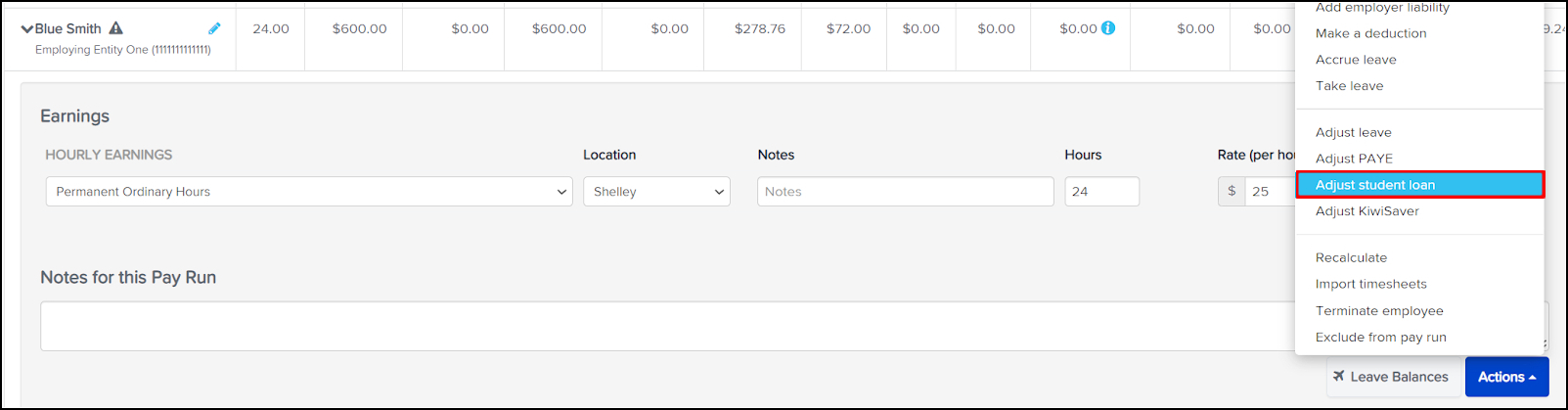Click the Hours field showing 24
The image size is (1568, 410).
pyautogui.click(x=1101, y=192)
